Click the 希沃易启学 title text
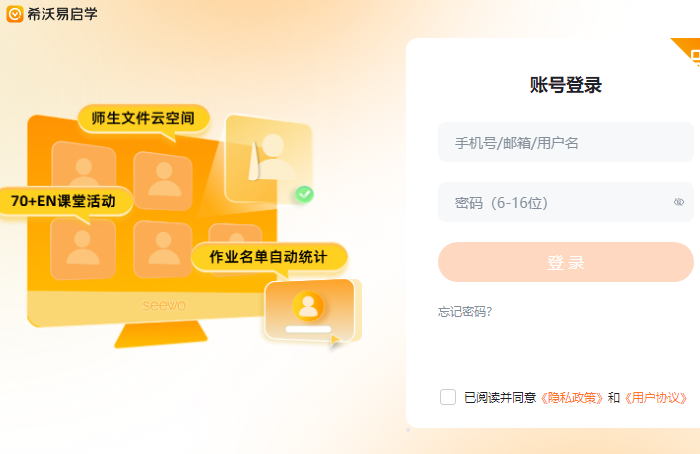The height and width of the screenshot is (454, 700). [x=62, y=14]
